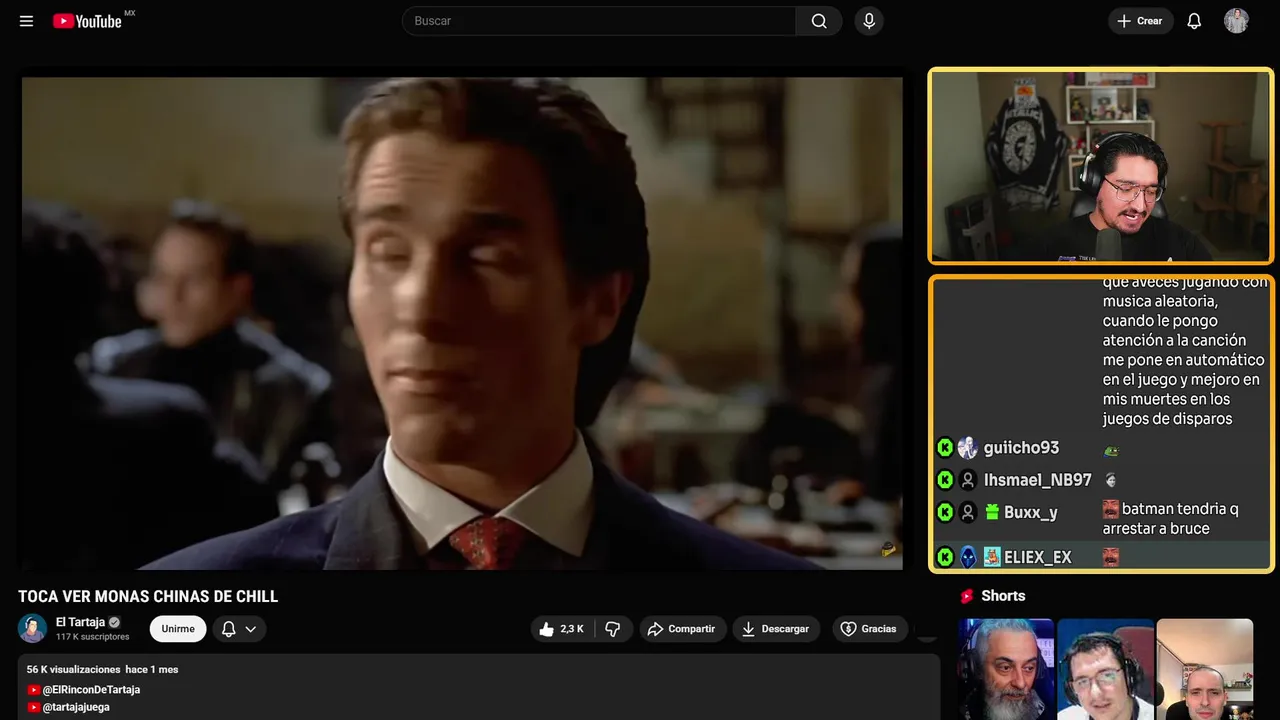Click small sticker icon in video corner
The height and width of the screenshot is (720, 1280).
pos(888,549)
